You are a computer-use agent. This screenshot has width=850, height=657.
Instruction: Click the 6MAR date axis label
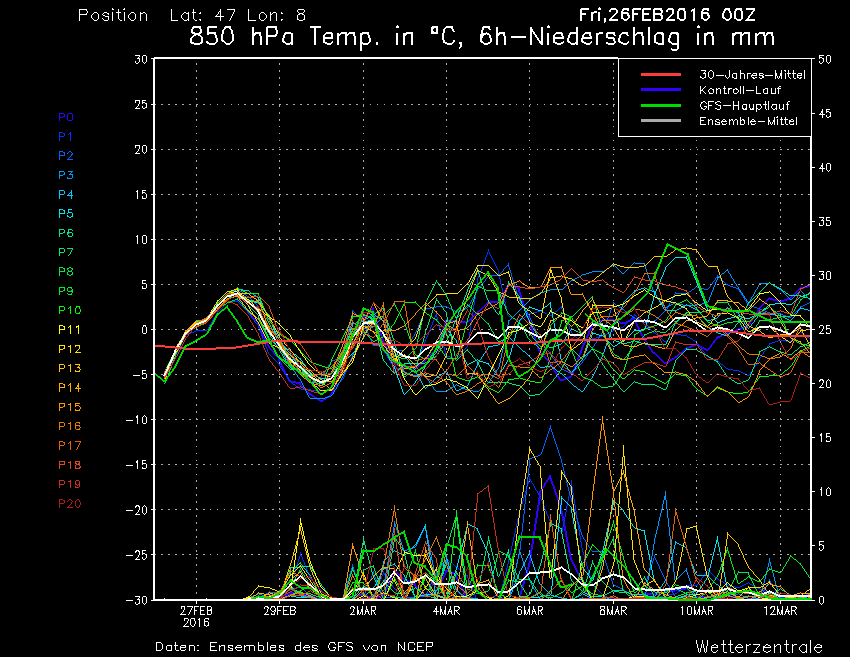click(x=530, y=610)
